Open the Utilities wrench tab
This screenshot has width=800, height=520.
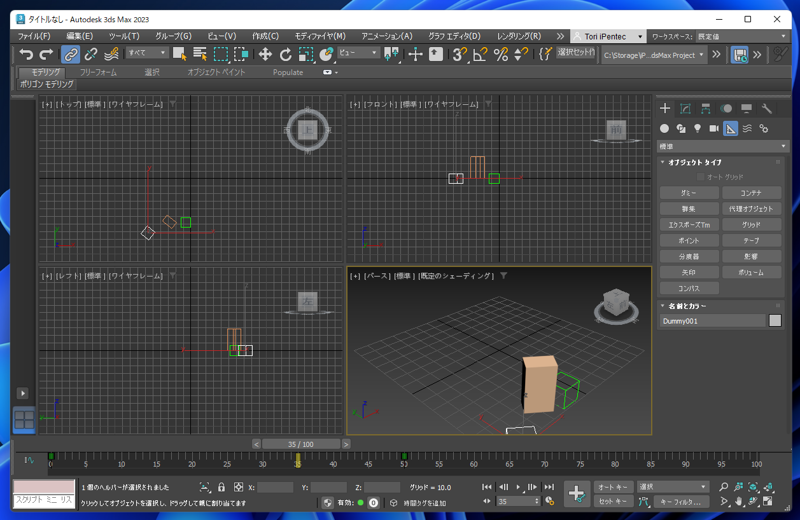click(767, 108)
